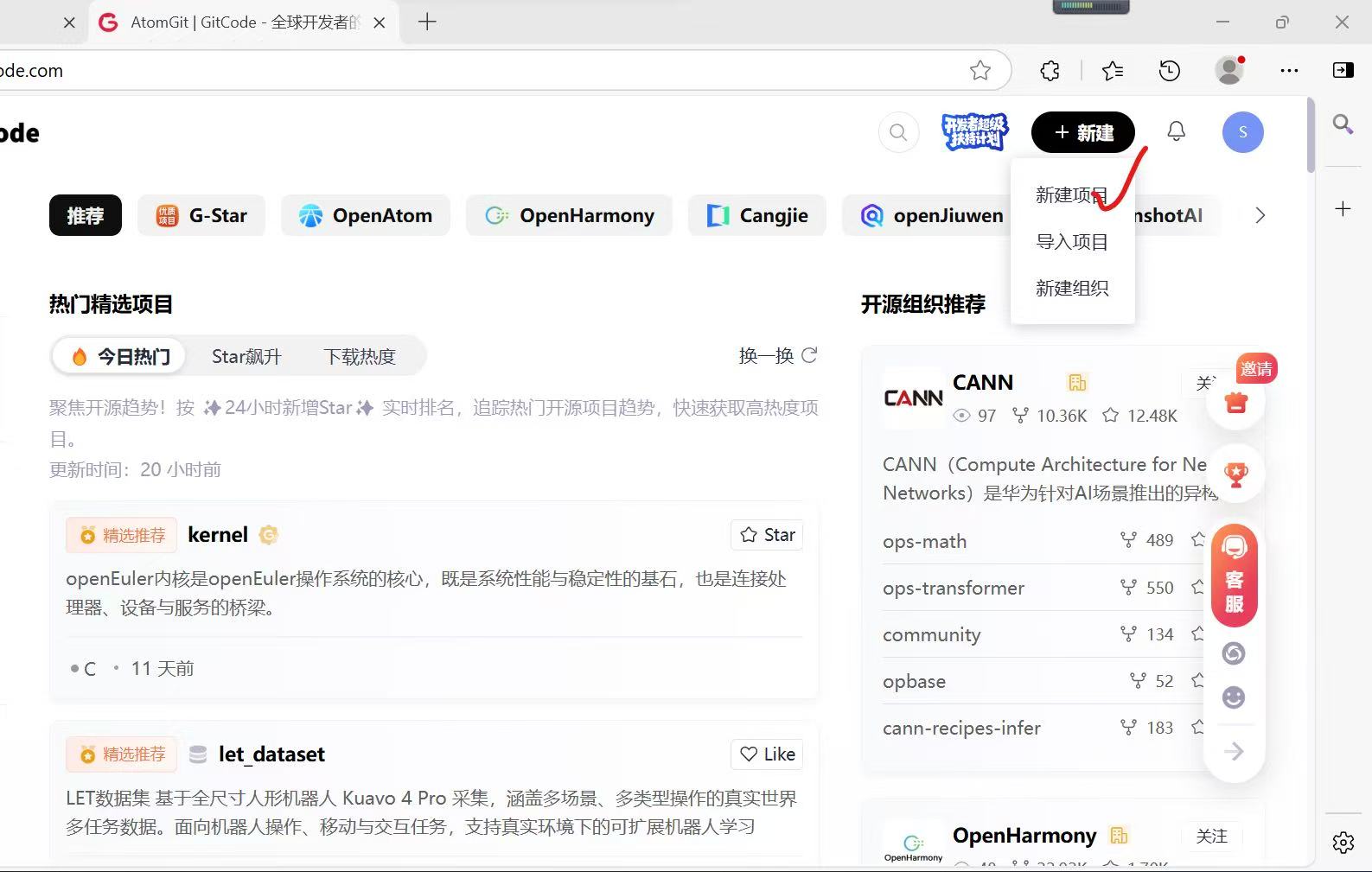Screen dimensions: 1372x872
Task: Star the kernel project
Action: (x=768, y=535)
